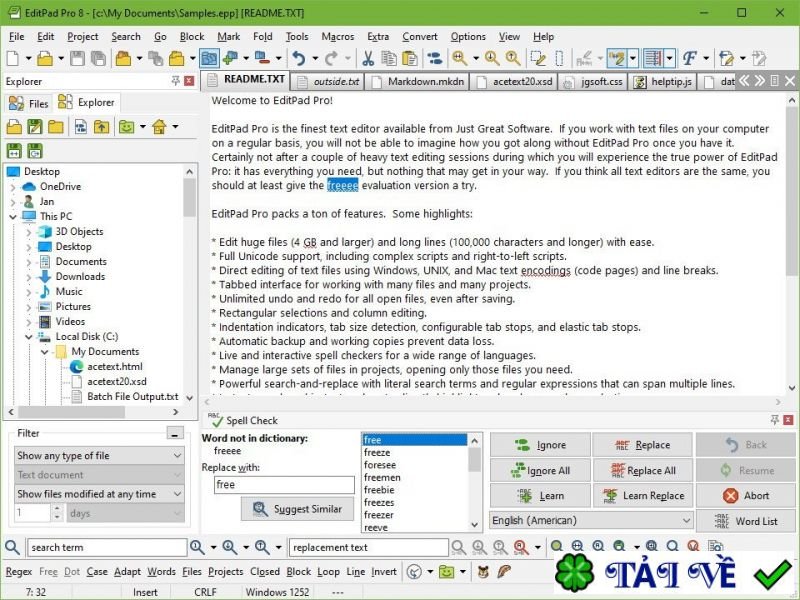Click the Font F icon
800x600 pixels.
pyautogui.click(x=690, y=58)
